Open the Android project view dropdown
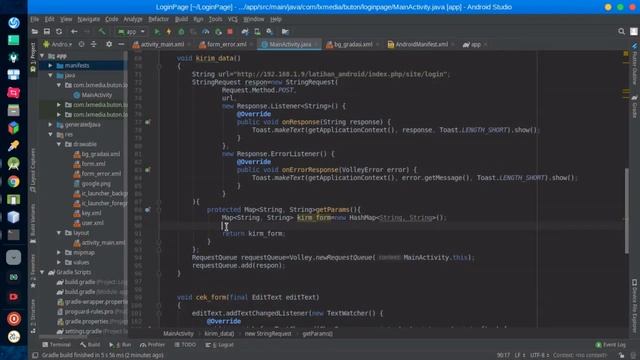The height and width of the screenshot is (360, 640). pos(58,44)
